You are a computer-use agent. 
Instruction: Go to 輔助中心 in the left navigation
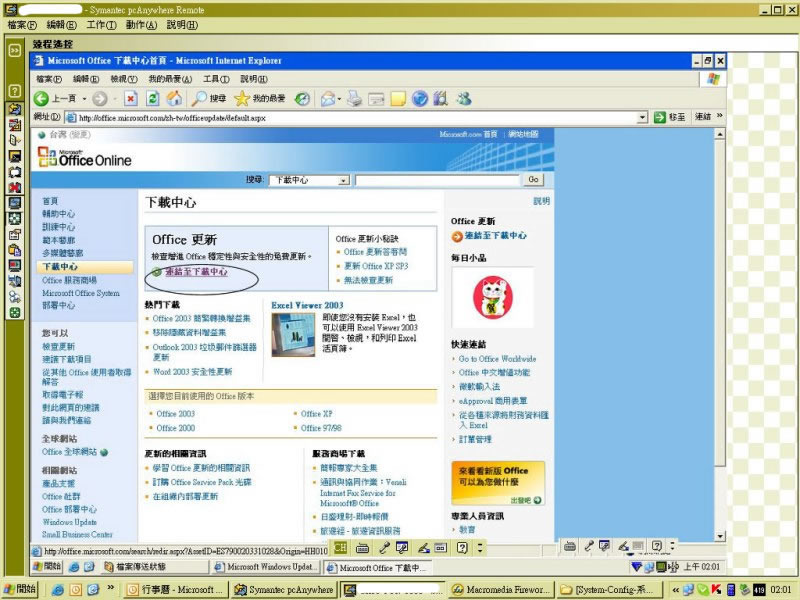[59, 214]
